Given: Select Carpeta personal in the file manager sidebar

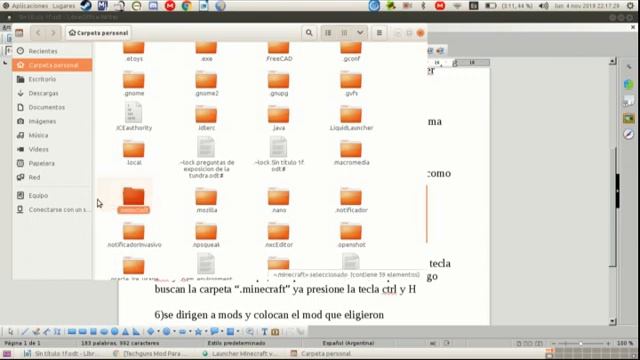Looking at the screenshot, I should pos(52,65).
